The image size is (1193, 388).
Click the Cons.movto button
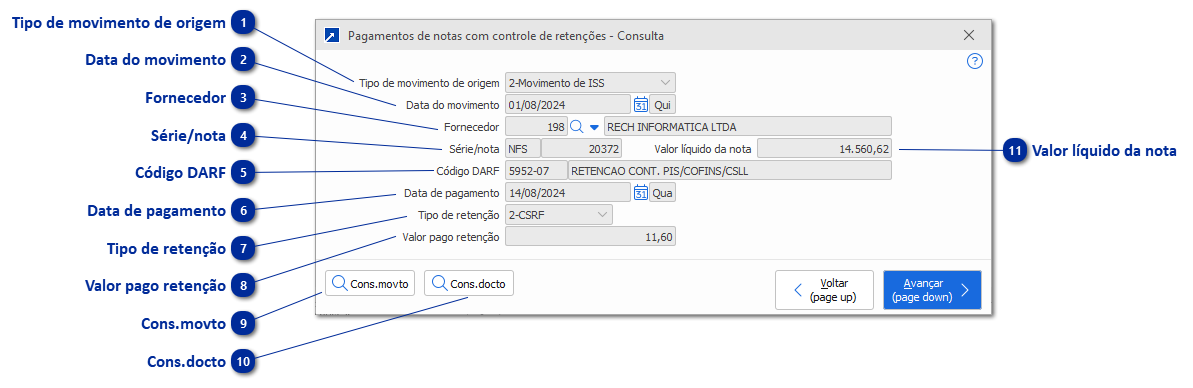[371, 284]
